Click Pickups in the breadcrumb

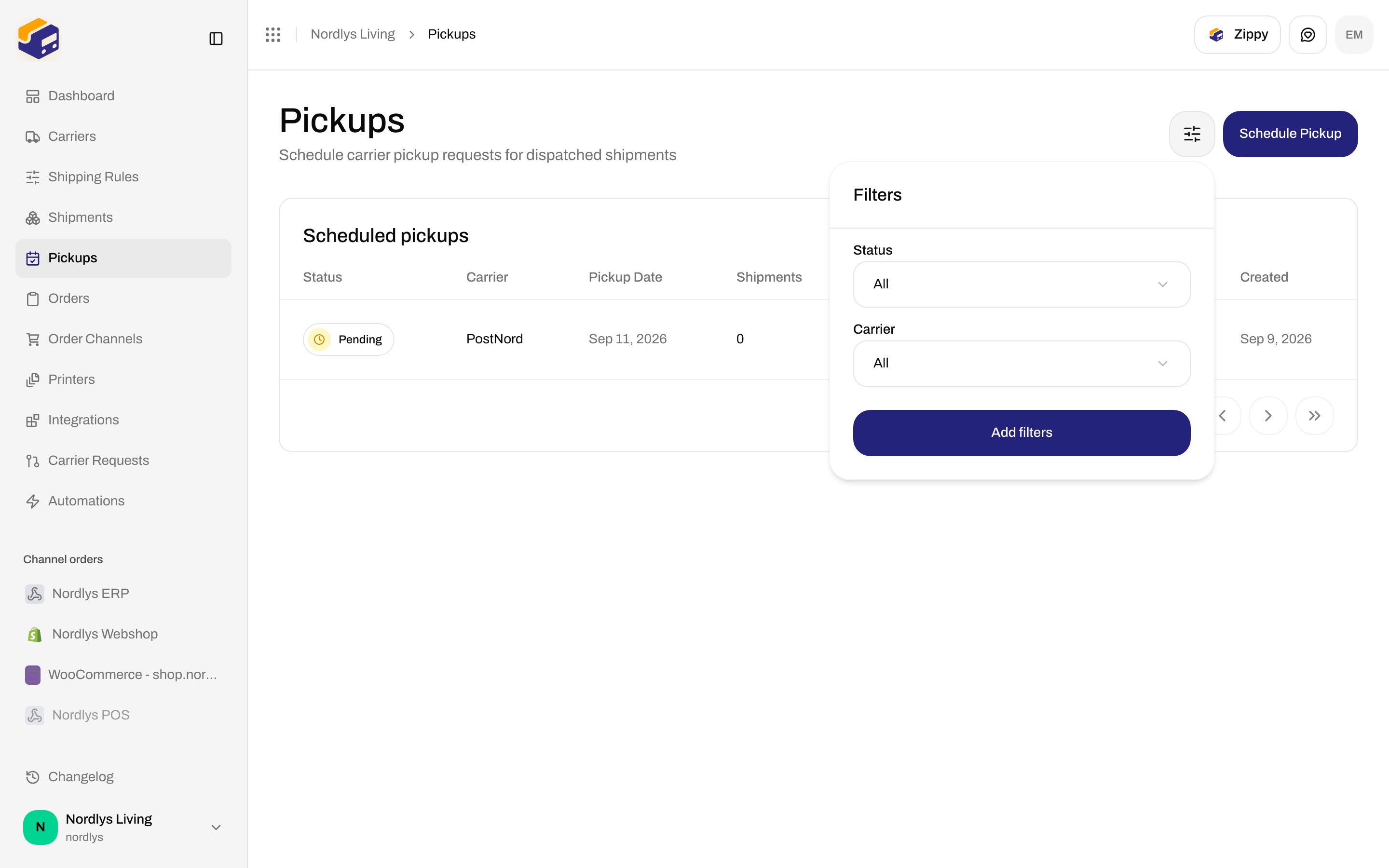point(451,34)
